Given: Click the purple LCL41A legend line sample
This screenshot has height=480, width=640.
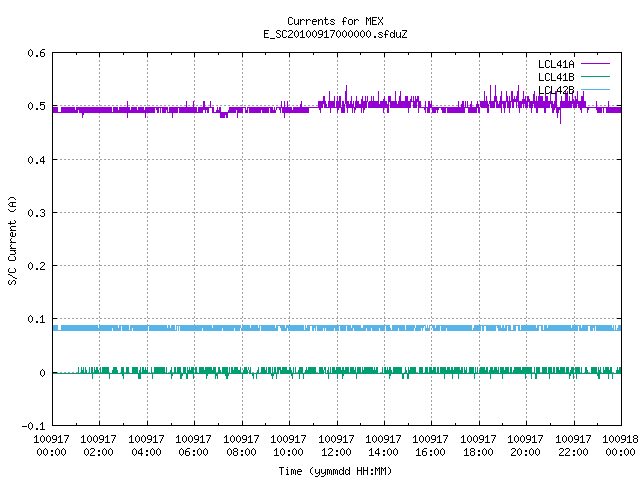Looking at the screenshot, I should (595, 64).
